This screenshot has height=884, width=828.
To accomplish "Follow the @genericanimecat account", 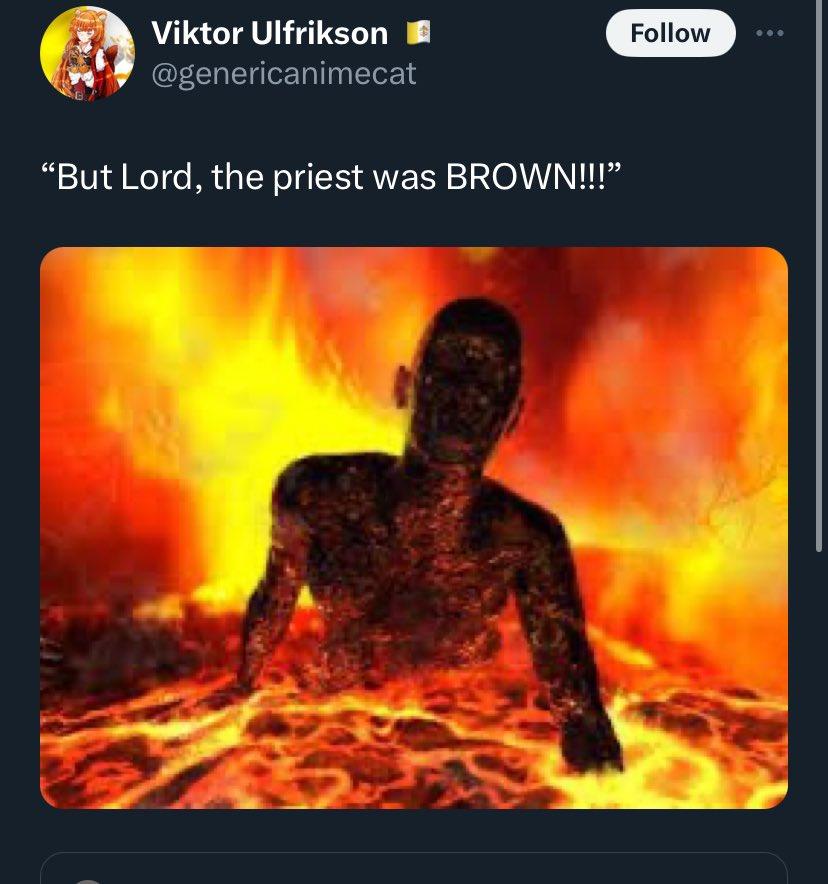I will [x=670, y=33].
